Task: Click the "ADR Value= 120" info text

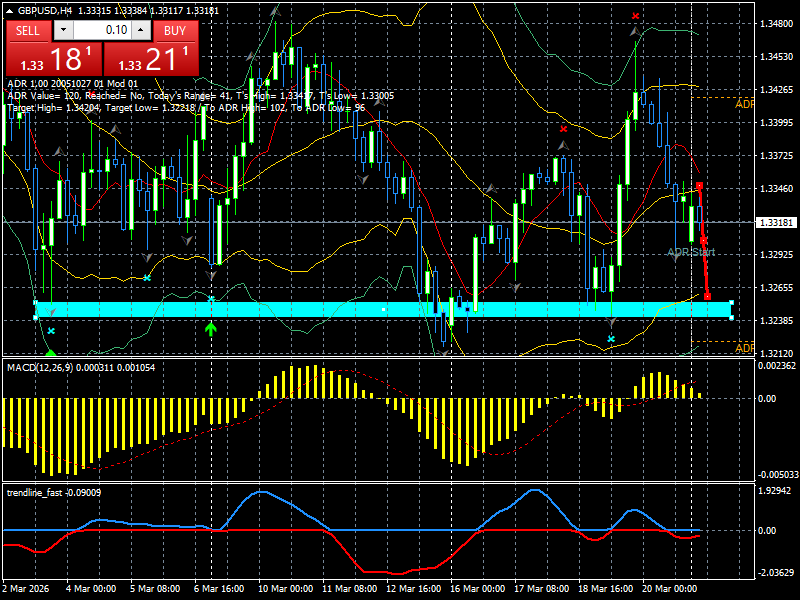Action: [43, 95]
